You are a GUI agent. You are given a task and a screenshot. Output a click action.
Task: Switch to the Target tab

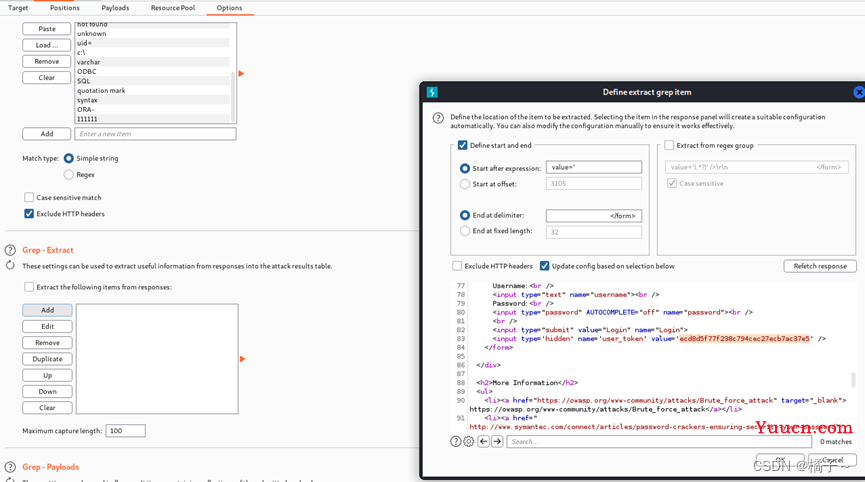[x=18, y=8]
